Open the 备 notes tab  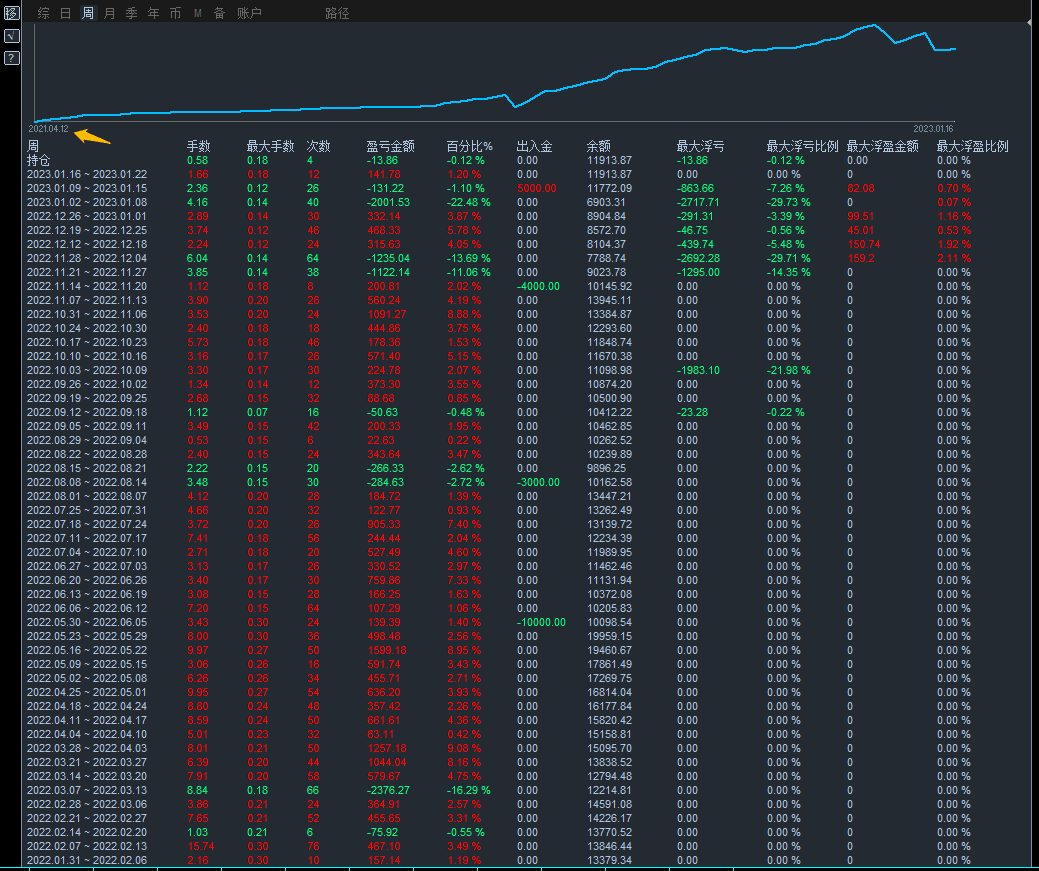point(219,13)
